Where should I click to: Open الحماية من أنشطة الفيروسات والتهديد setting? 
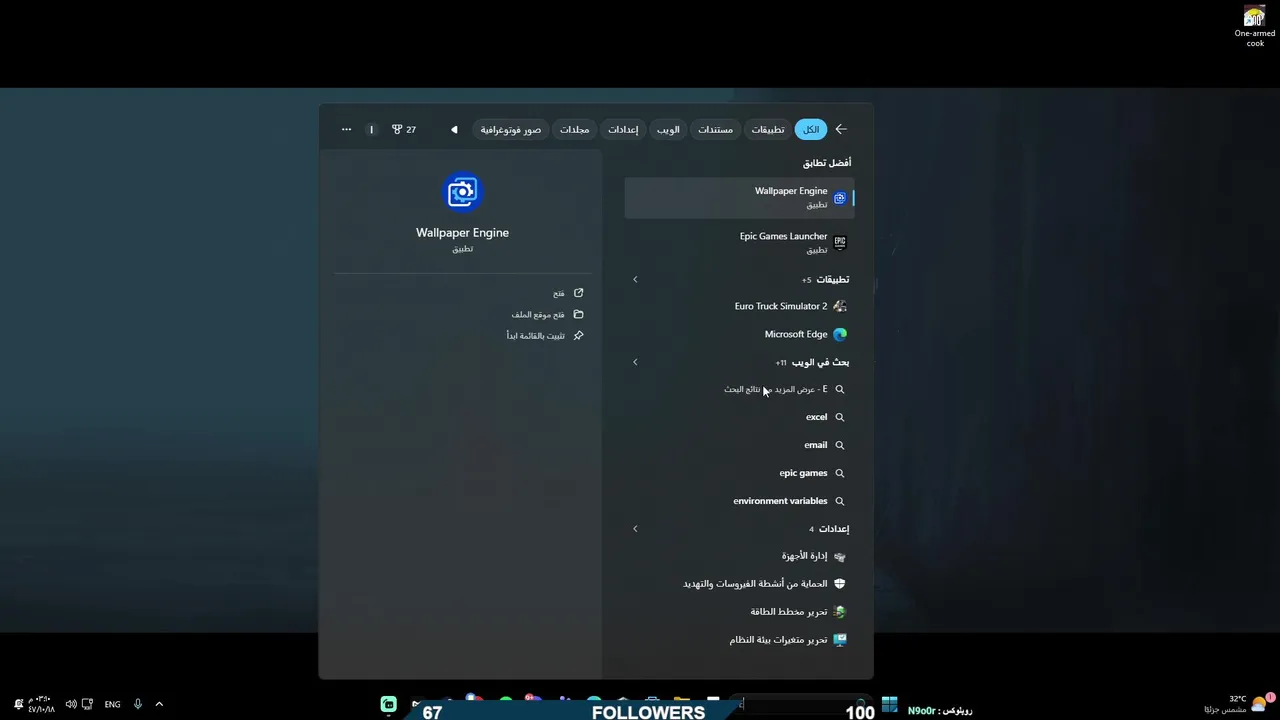coord(740,584)
